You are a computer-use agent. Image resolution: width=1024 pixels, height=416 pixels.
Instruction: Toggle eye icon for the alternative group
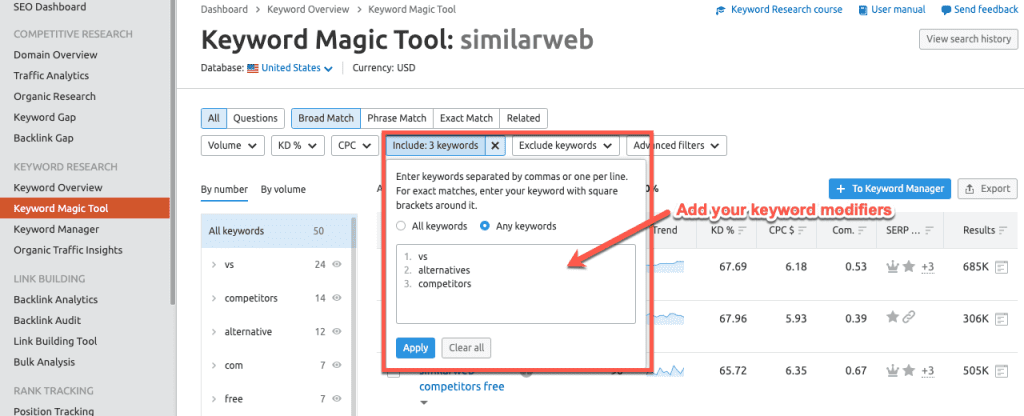tap(337, 331)
